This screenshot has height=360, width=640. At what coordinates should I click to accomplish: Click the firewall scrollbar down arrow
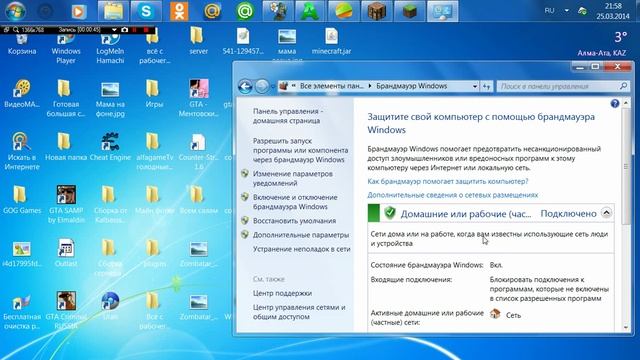tap(626, 328)
